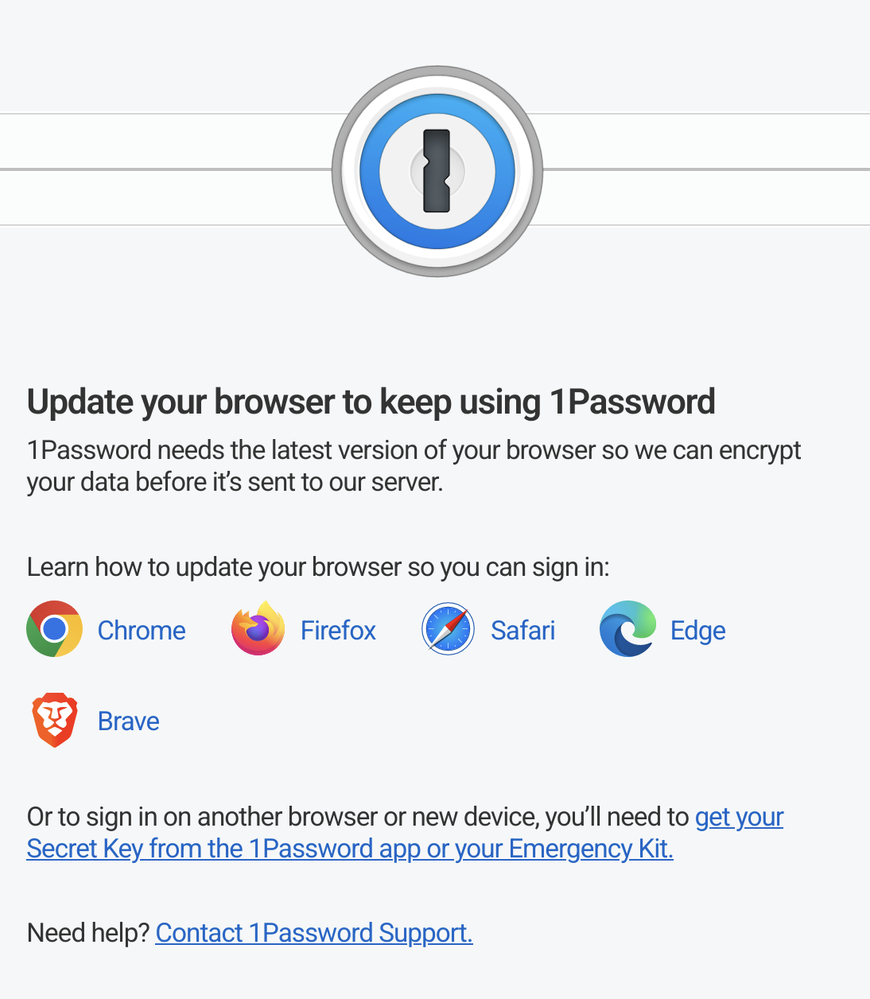This screenshot has width=870, height=999.
Task: Click the Chrome browser icon
Action: pos(54,629)
